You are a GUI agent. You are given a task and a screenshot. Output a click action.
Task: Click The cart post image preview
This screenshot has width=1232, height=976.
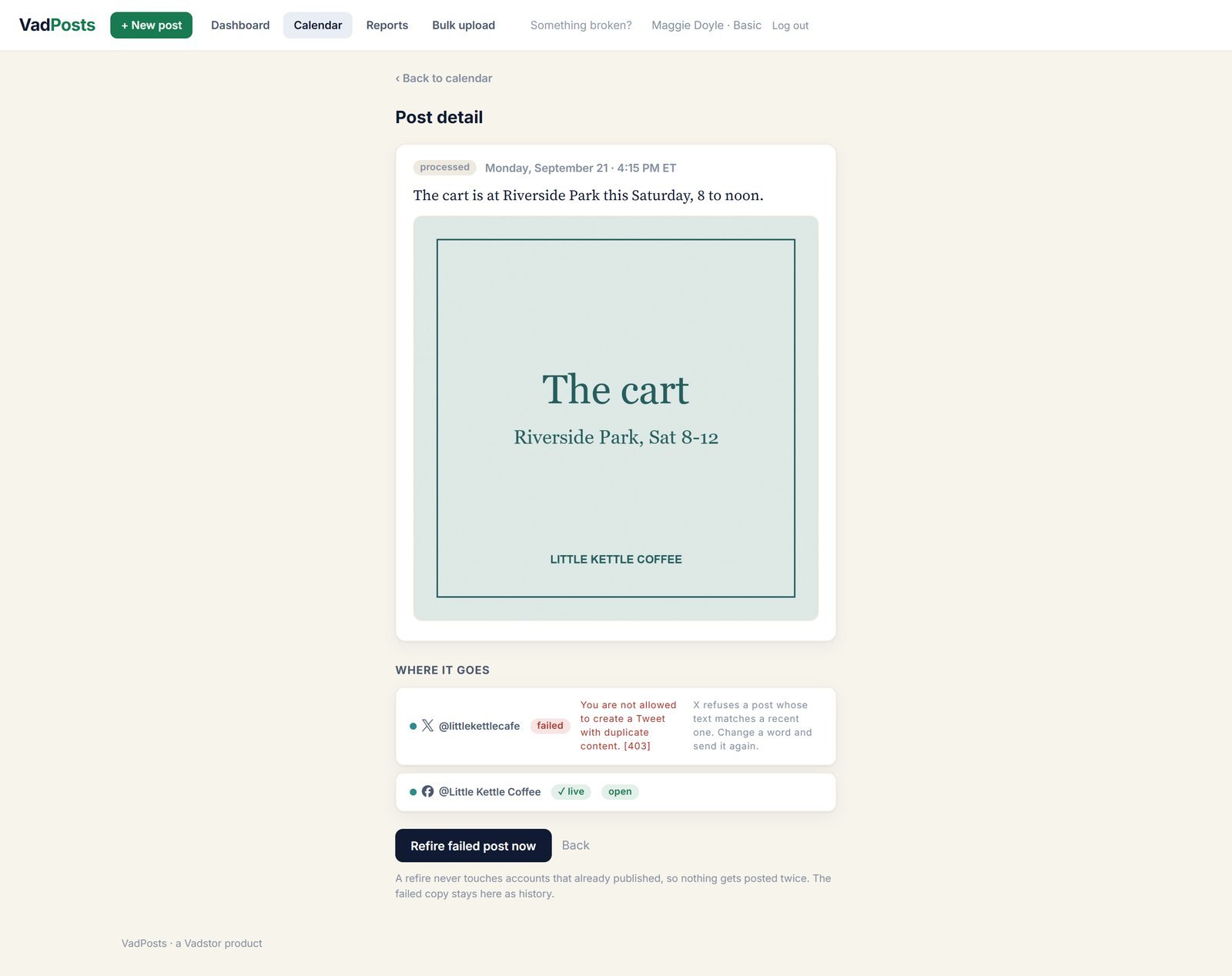point(616,418)
